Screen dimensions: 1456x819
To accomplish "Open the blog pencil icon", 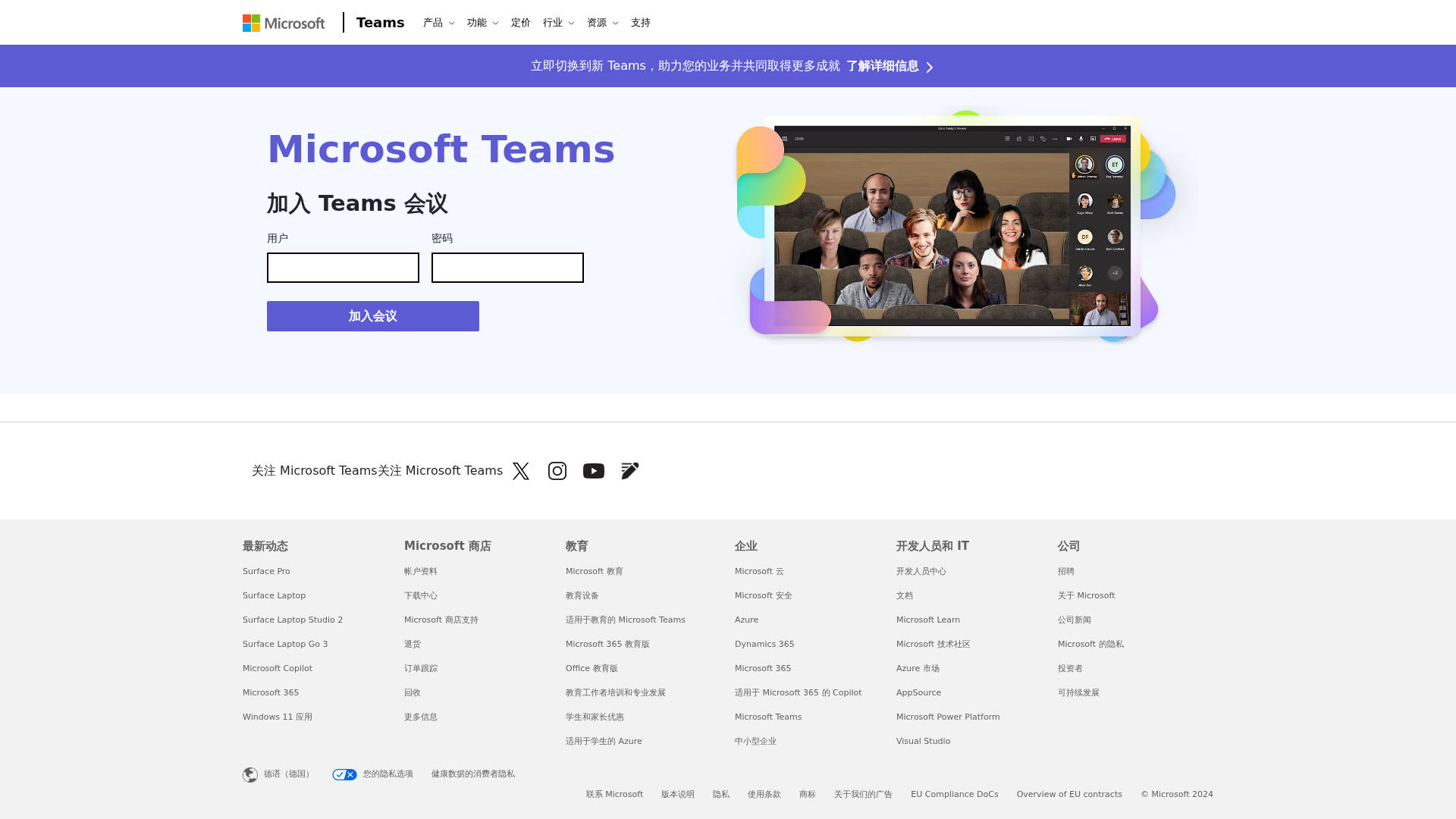I will click(x=630, y=471).
